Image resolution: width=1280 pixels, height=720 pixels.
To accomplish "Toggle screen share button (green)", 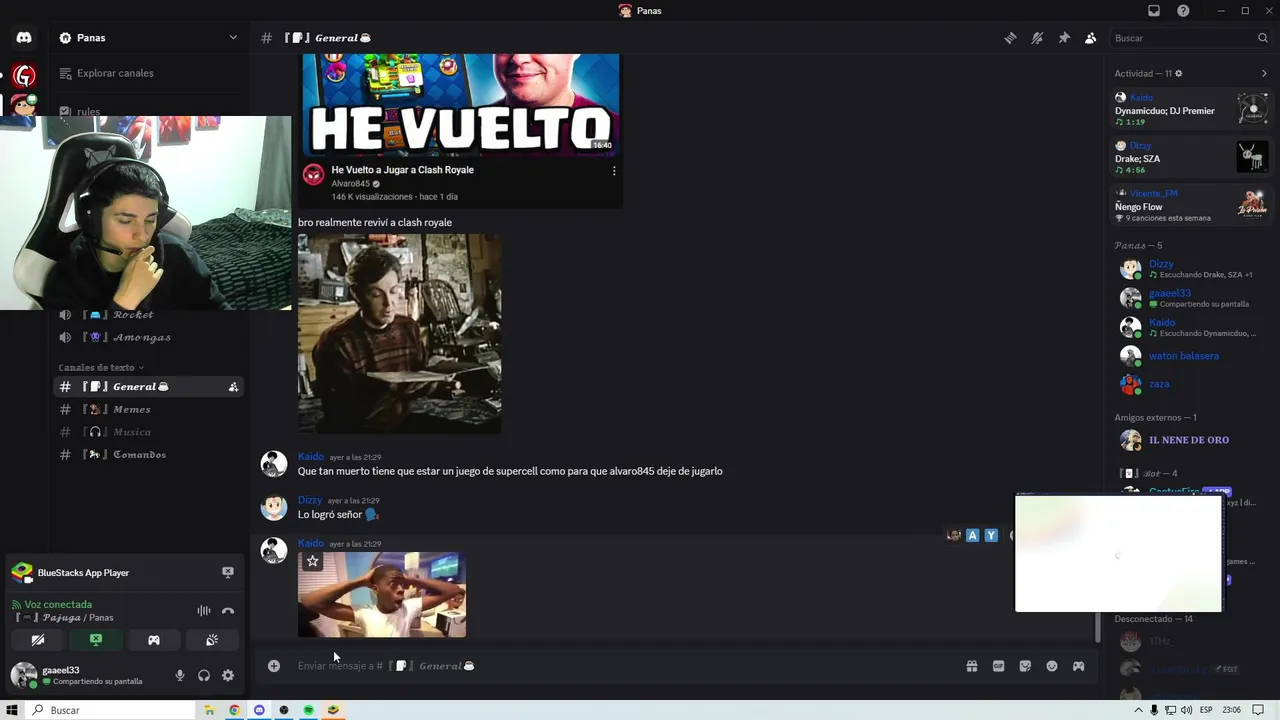I will [x=96, y=640].
